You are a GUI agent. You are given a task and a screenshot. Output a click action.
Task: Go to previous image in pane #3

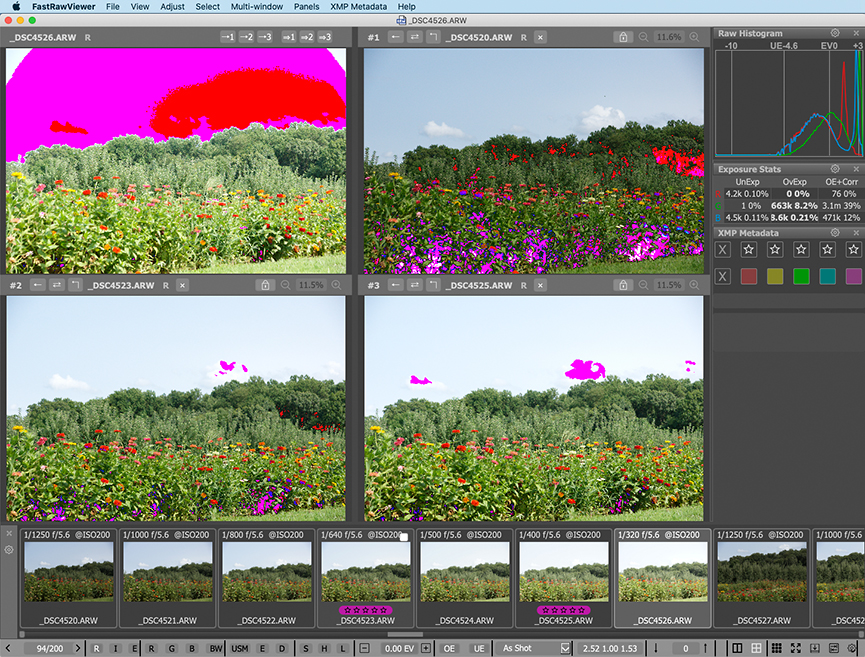(x=395, y=285)
